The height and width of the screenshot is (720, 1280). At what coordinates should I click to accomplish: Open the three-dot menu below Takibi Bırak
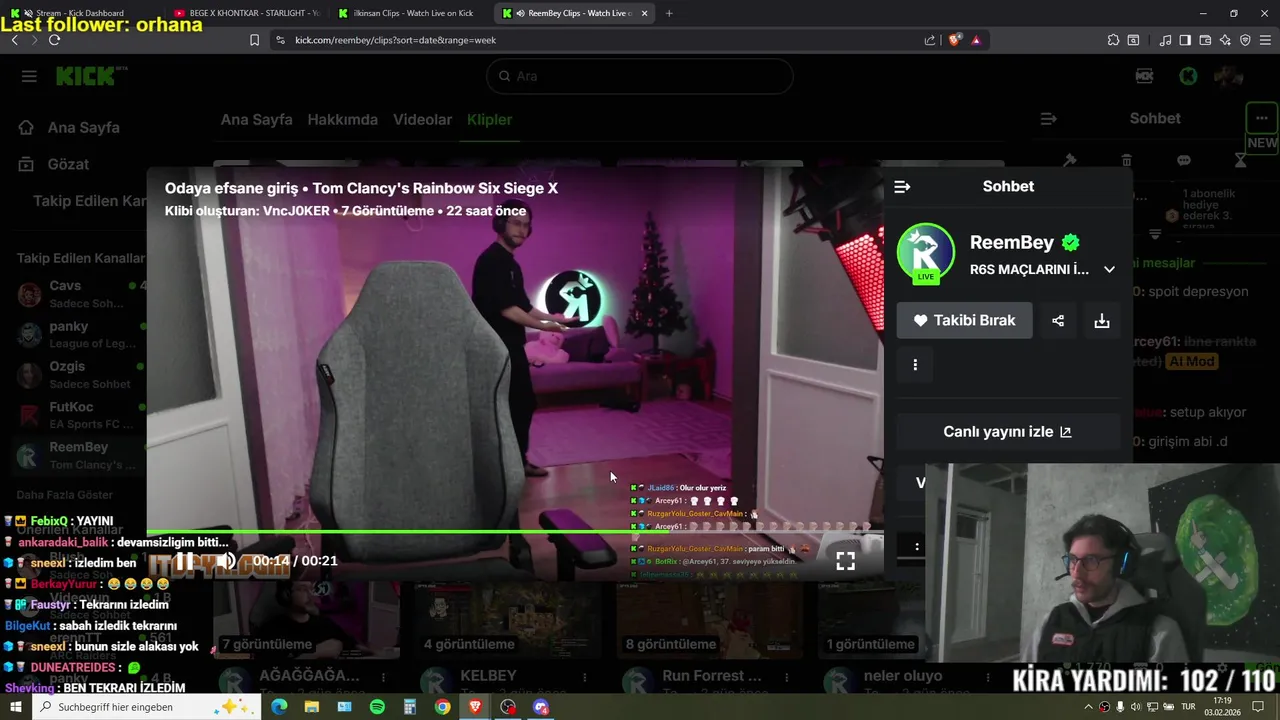click(x=915, y=365)
